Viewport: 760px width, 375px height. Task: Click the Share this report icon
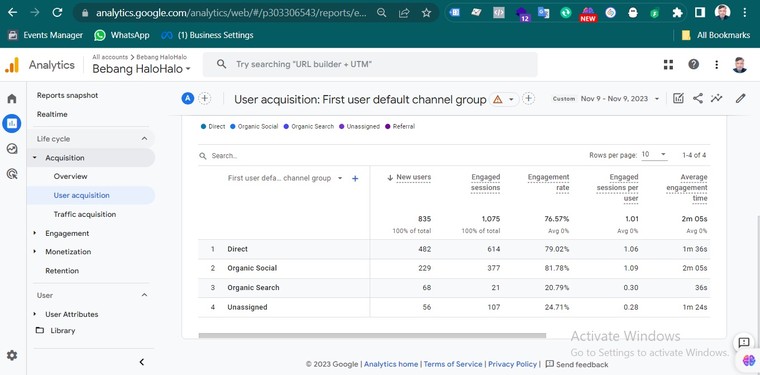click(697, 98)
